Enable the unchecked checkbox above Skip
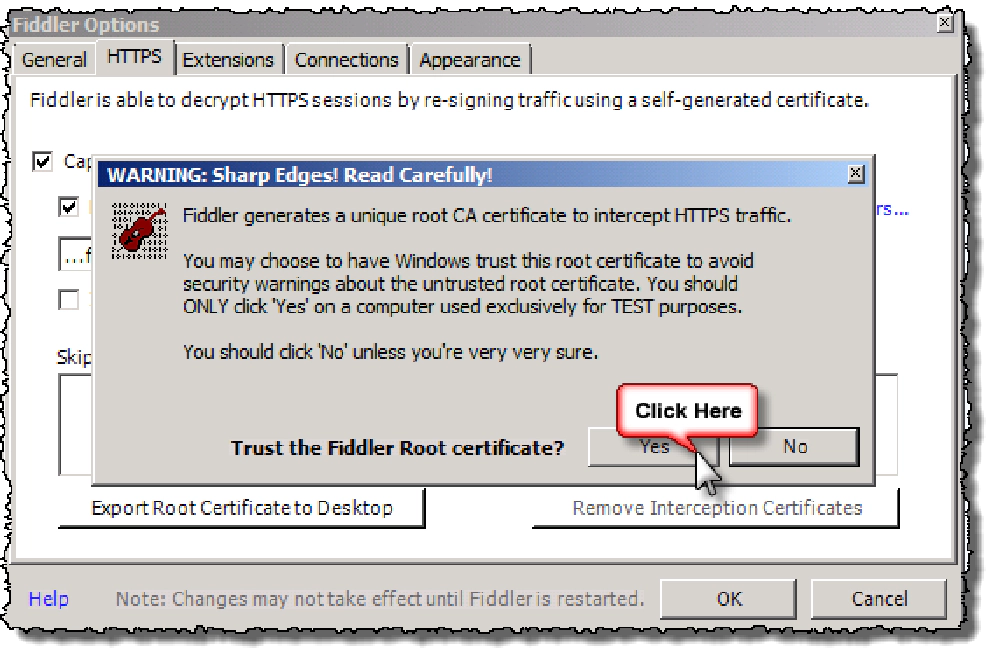This screenshot has height=667, width=1000. click(x=68, y=300)
